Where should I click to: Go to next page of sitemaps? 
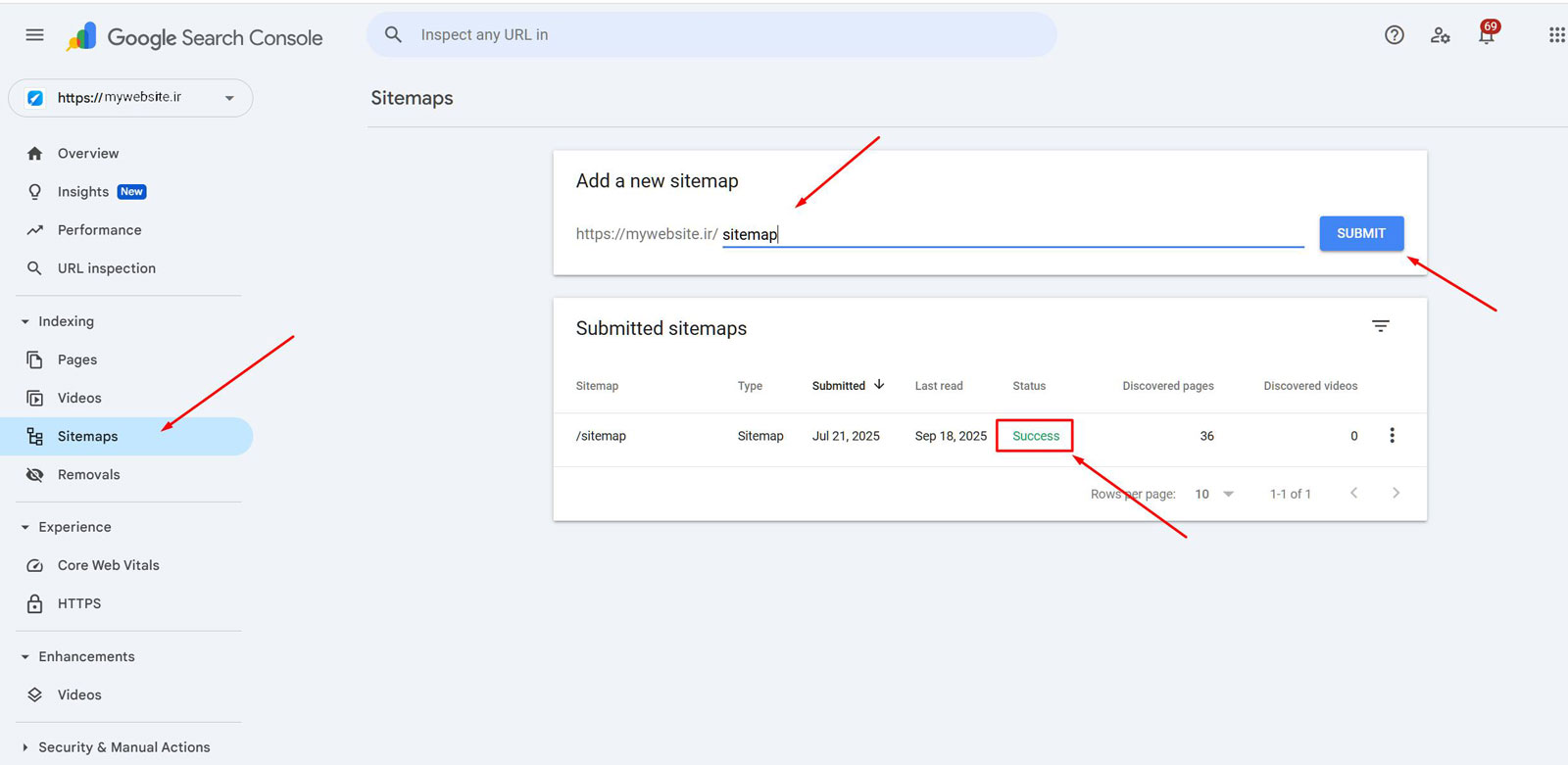tap(1396, 494)
